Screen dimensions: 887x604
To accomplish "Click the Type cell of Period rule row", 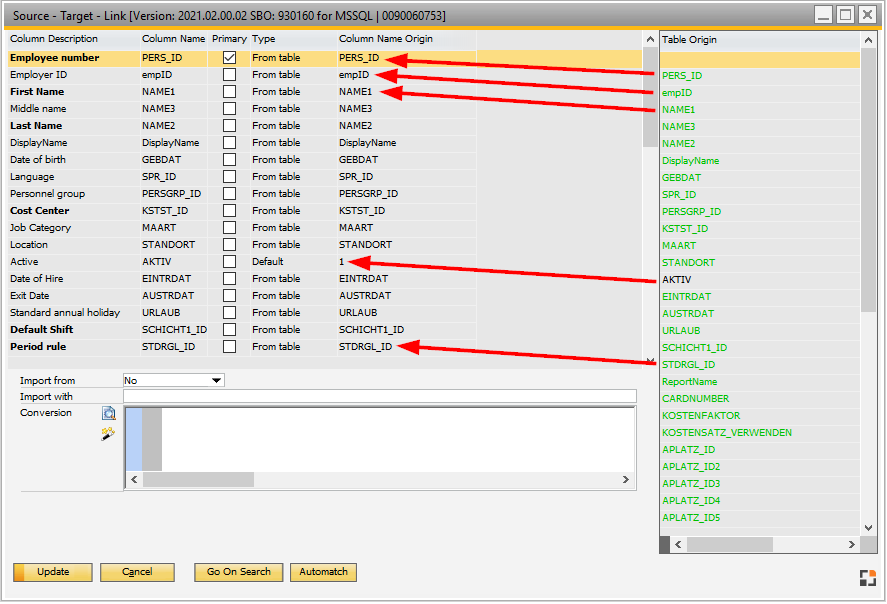I will coord(290,347).
